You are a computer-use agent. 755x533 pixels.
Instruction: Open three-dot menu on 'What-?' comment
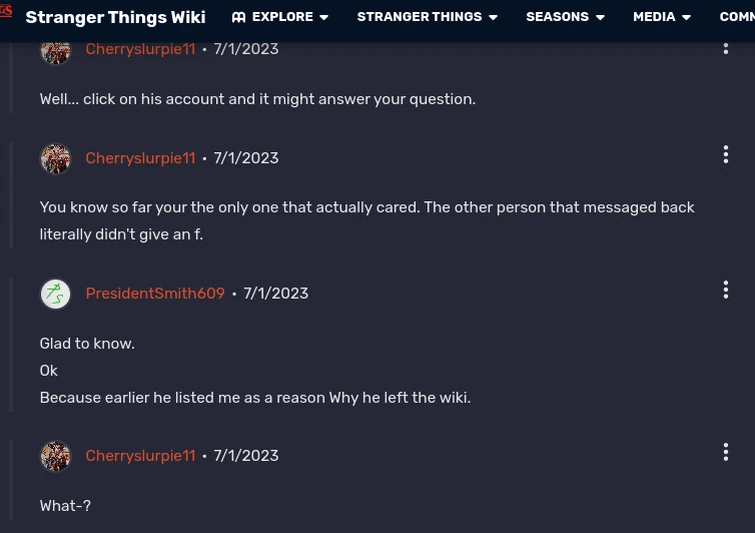click(726, 452)
